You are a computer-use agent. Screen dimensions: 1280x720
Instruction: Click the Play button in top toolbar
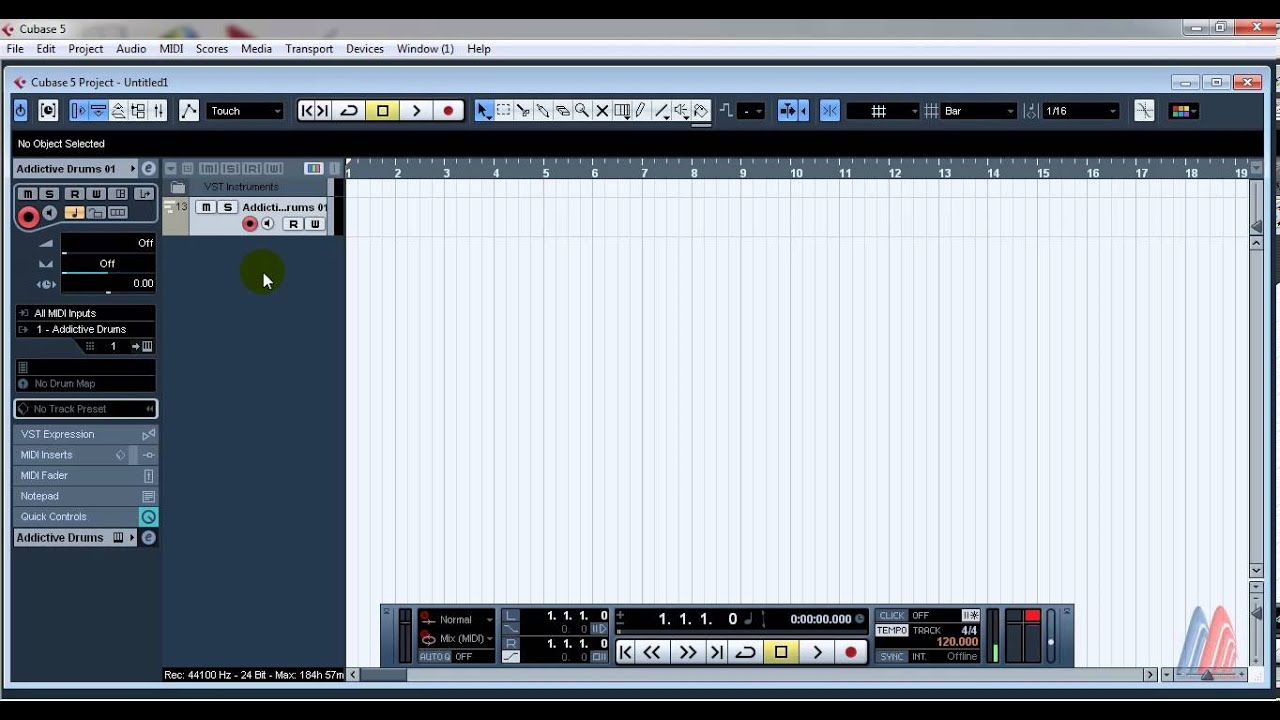coord(416,111)
